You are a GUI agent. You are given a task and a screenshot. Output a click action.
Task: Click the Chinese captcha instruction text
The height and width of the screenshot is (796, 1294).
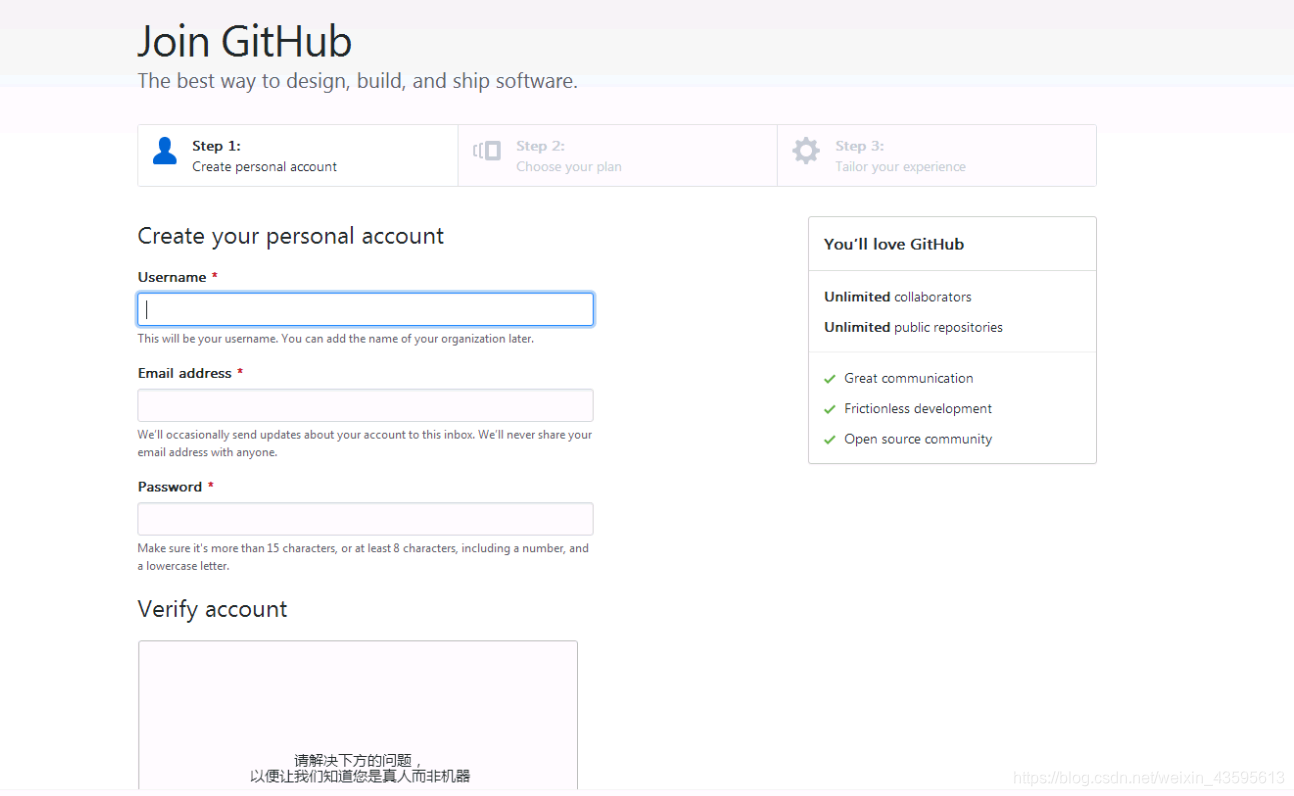pyautogui.click(x=360, y=768)
